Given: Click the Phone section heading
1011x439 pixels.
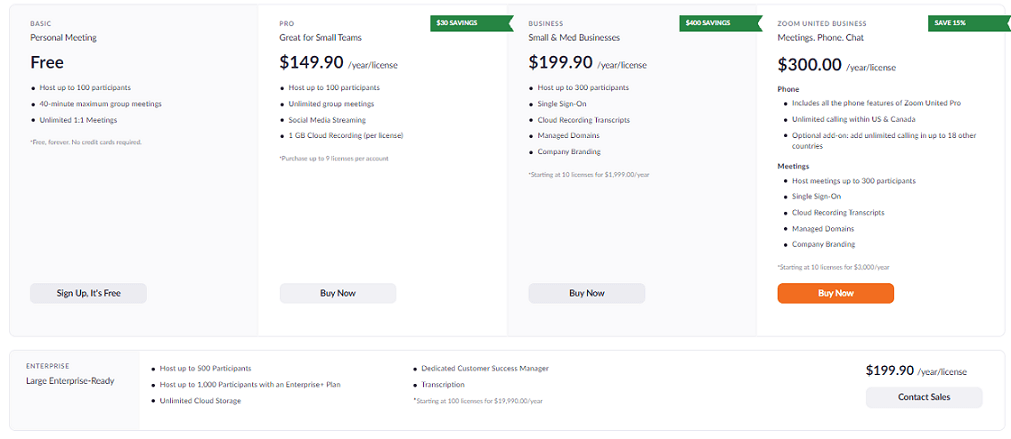Looking at the screenshot, I should coord(788,90).
